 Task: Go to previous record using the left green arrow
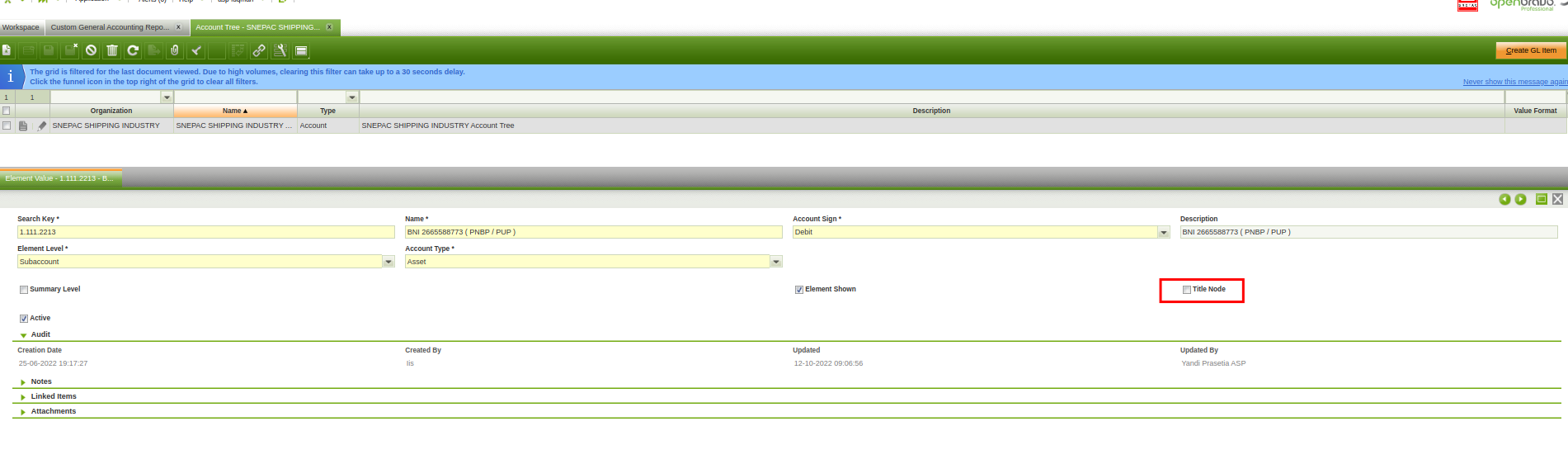[1504, 199]
